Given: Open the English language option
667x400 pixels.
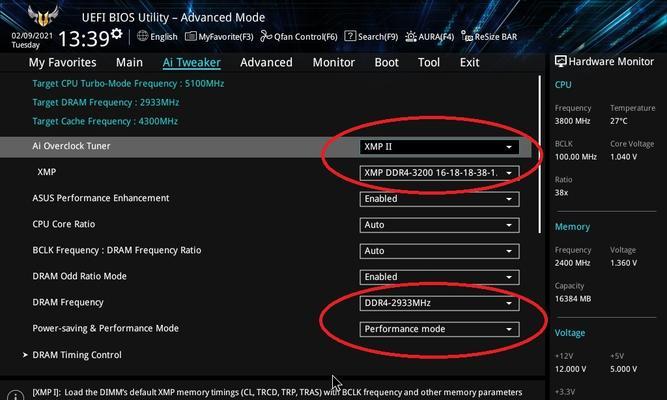Looking at the screenshot, I should (164, 37).
